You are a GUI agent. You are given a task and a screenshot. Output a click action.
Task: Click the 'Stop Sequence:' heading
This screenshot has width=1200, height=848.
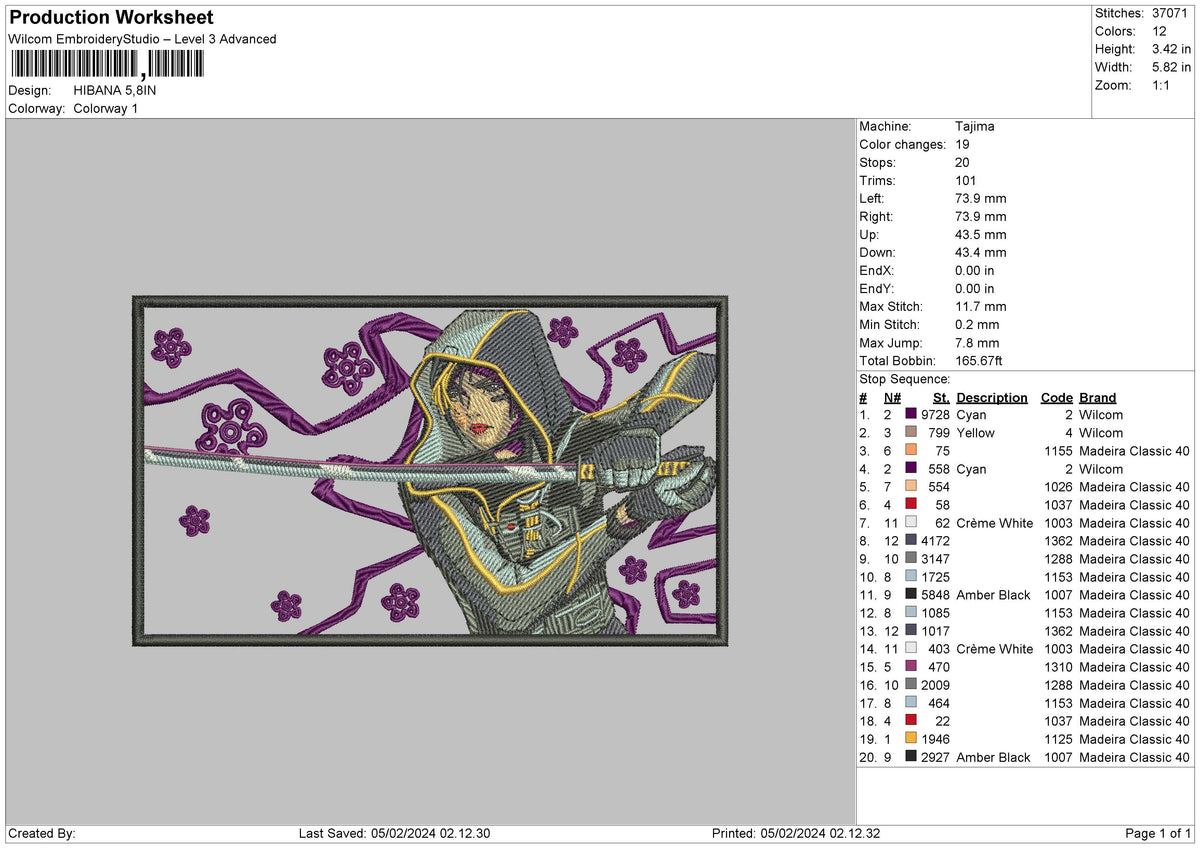905,379
